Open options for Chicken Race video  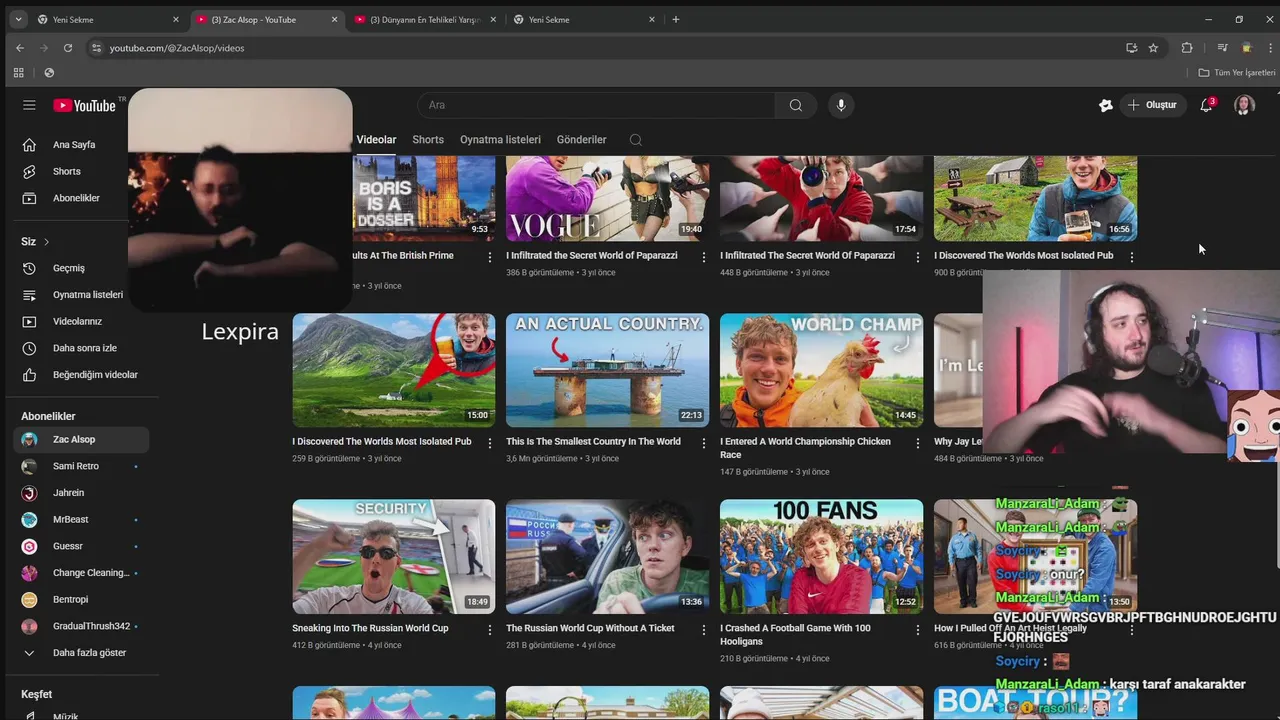918,443
